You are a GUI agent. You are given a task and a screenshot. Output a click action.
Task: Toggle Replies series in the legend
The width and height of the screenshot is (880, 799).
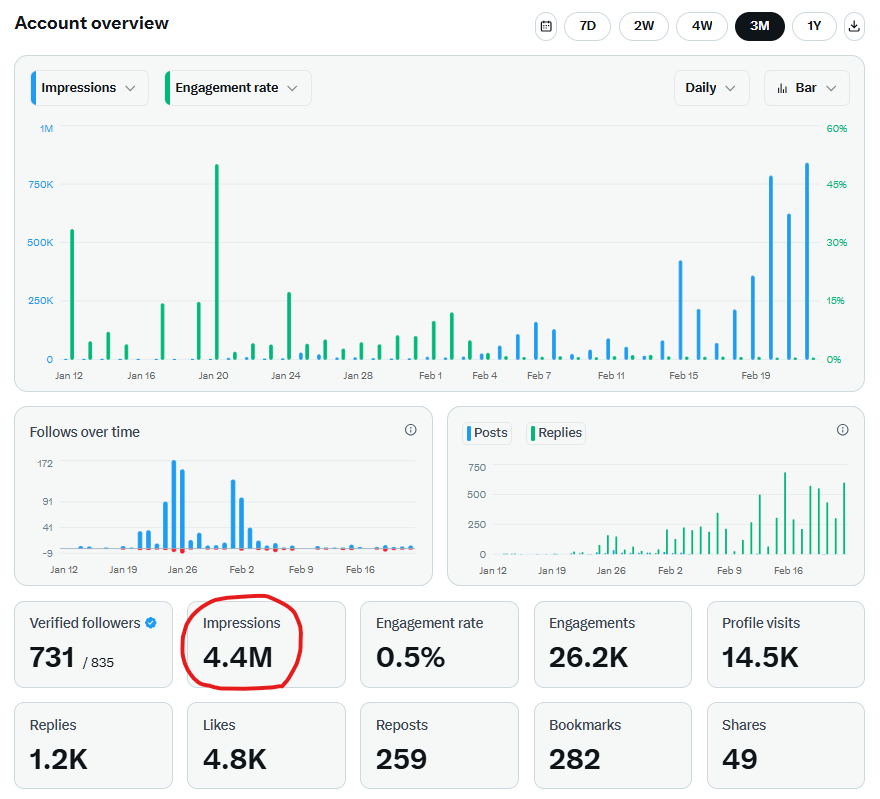pos(556,433)
